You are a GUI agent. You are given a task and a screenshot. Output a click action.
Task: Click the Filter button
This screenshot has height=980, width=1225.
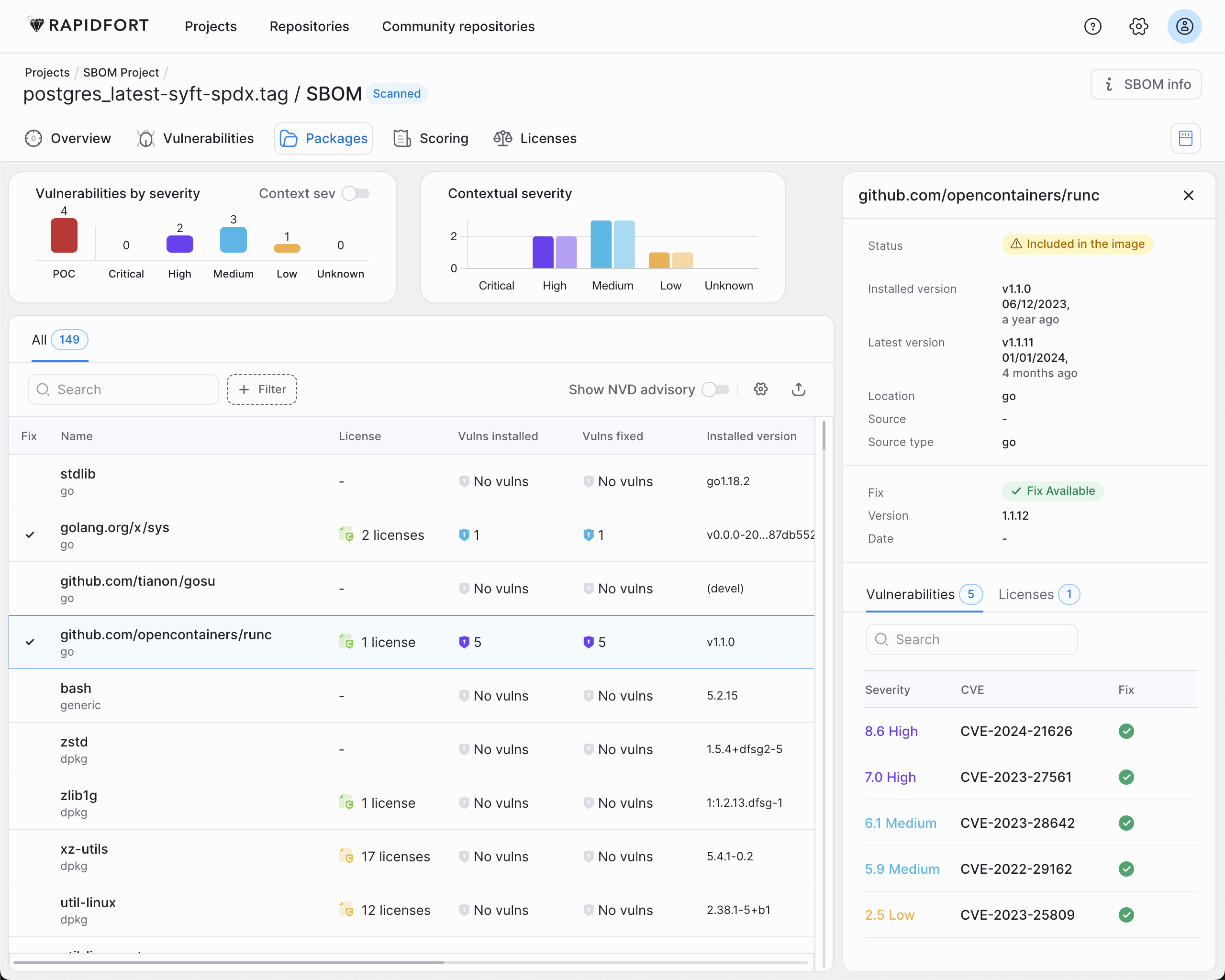[262, 389]
